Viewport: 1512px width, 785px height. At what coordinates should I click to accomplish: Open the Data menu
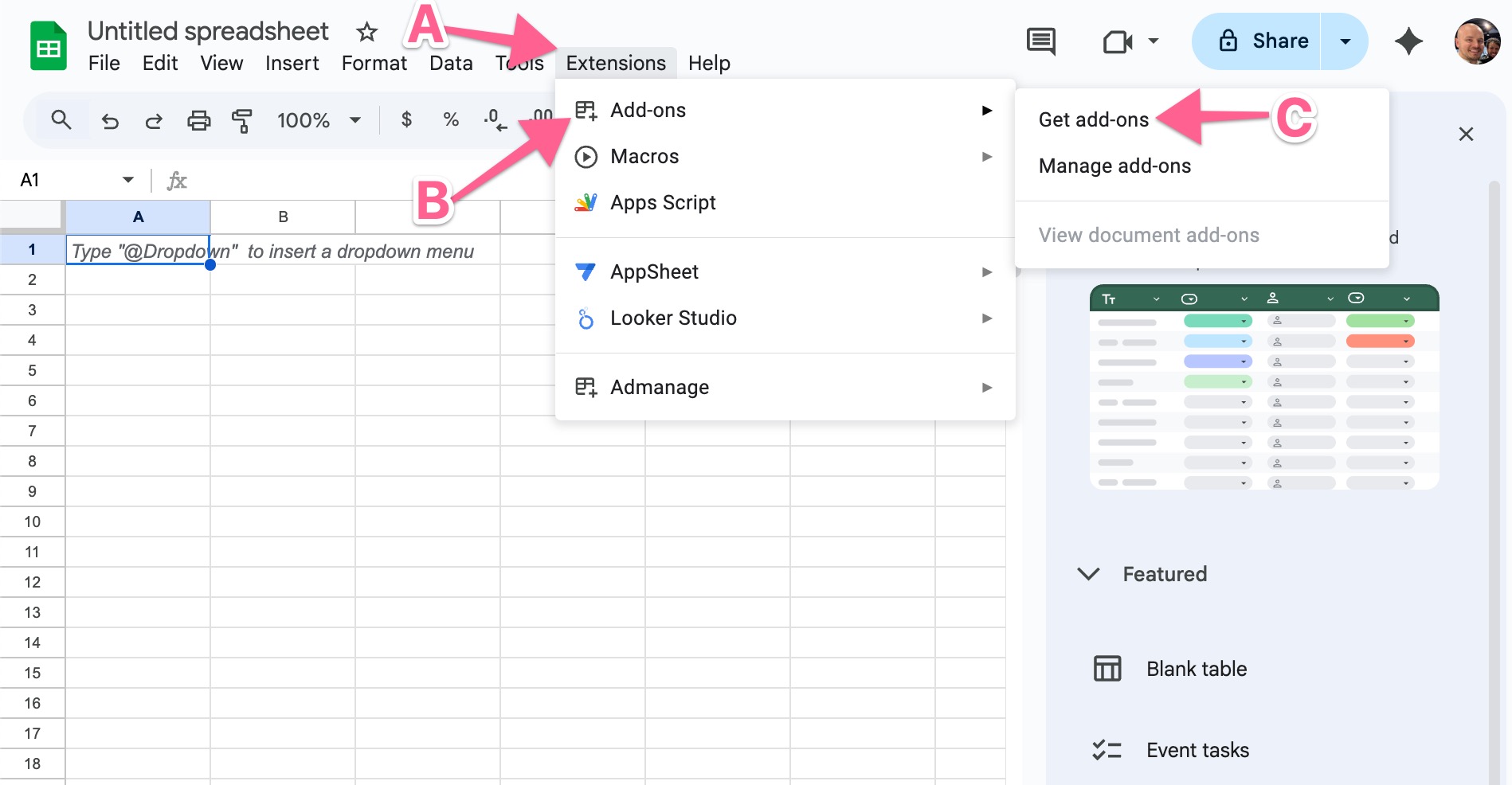tap(451, 63)
